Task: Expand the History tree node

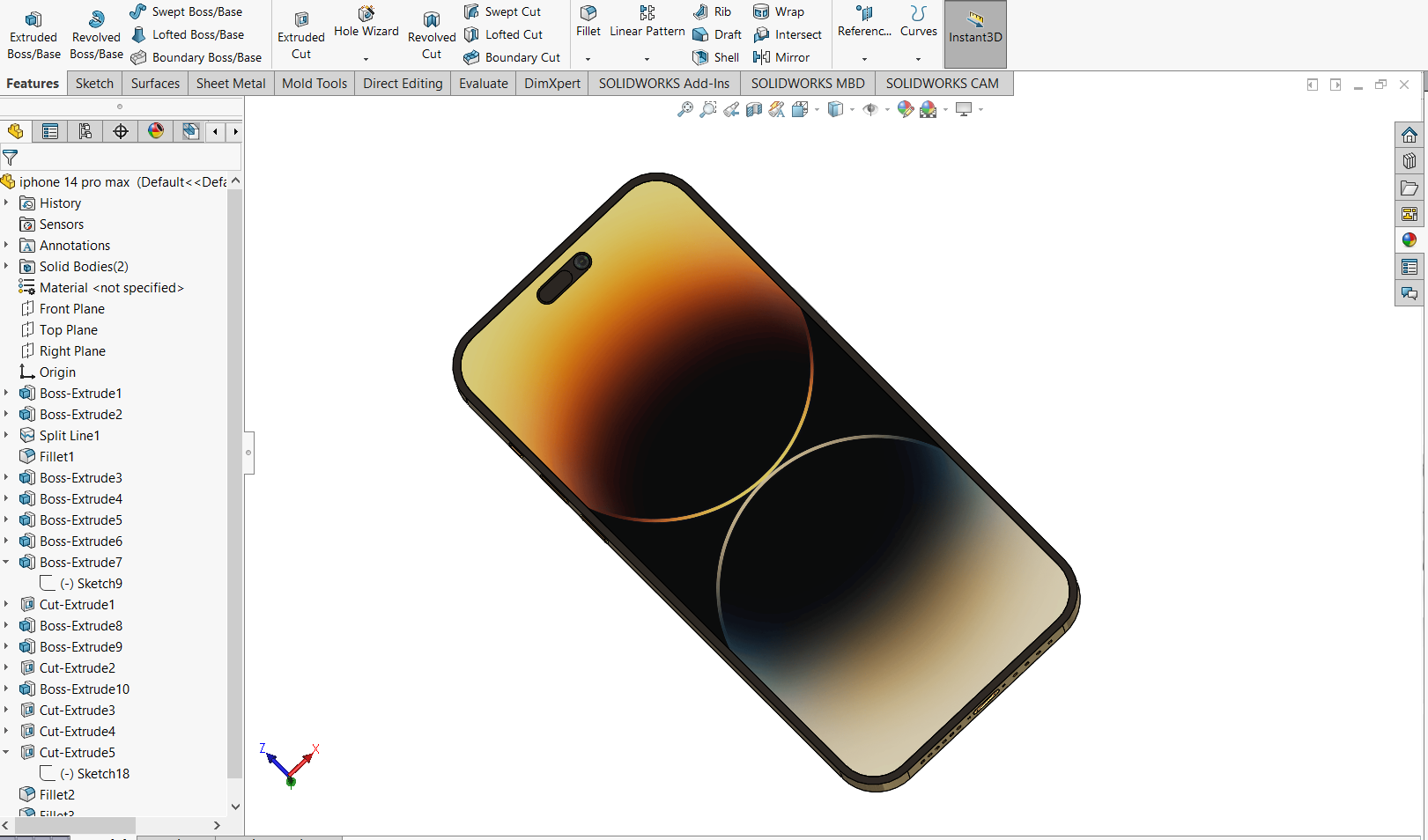Action: click(x=6, y=203)
